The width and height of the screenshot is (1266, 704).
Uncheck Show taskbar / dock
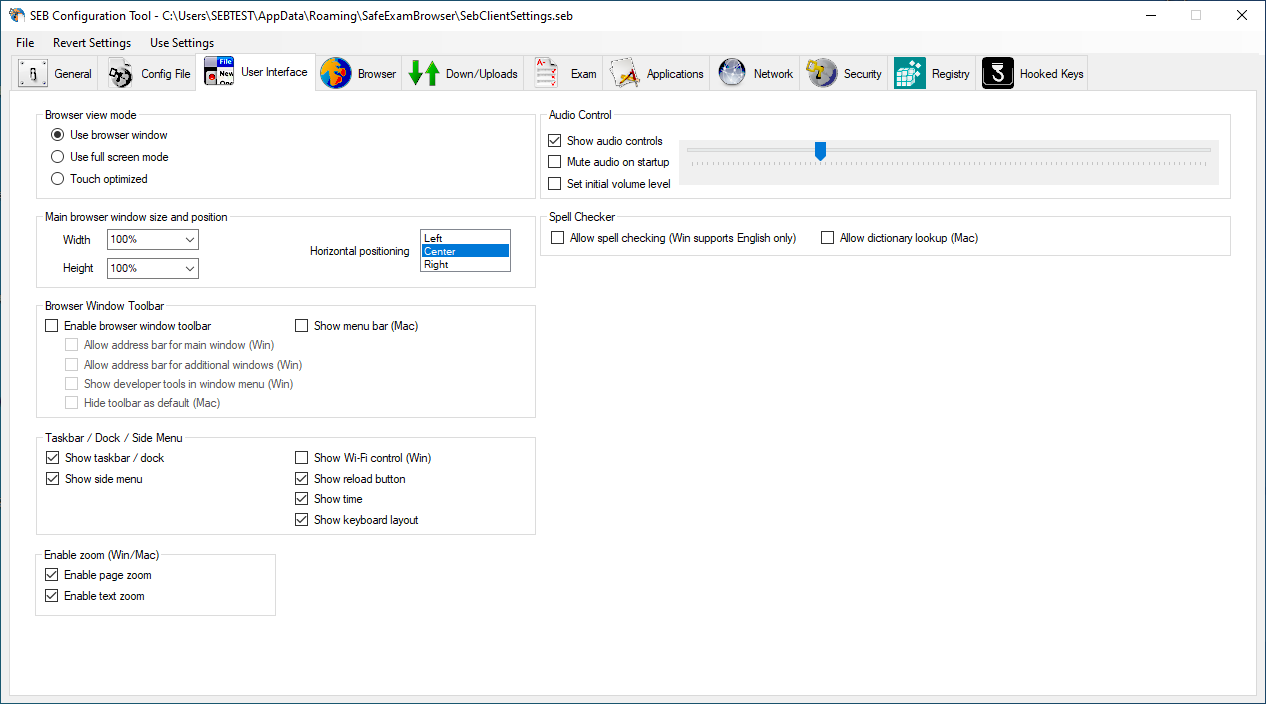tap(53, 458)
